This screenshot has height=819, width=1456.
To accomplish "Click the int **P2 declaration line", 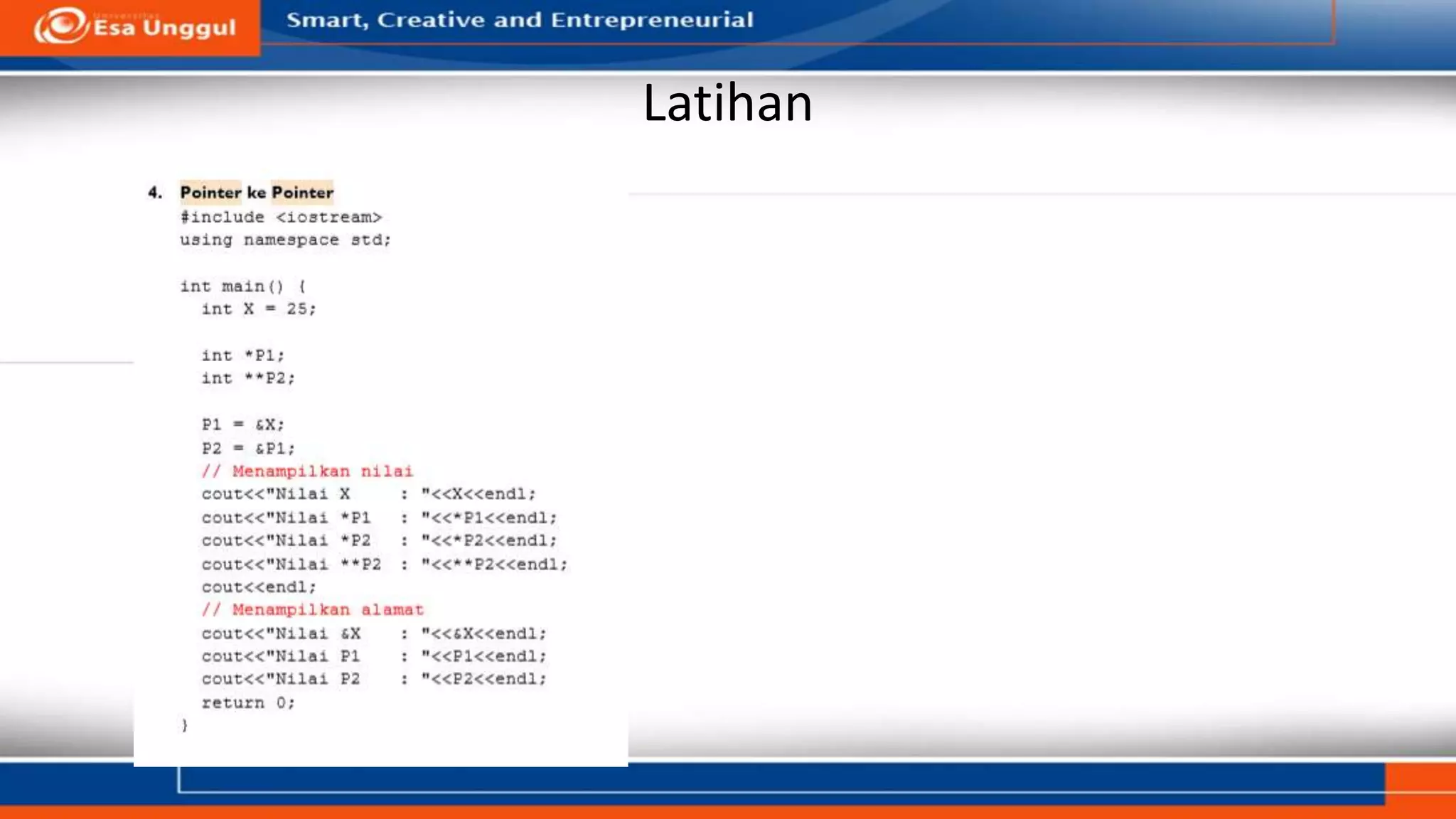I will point(248,378).
